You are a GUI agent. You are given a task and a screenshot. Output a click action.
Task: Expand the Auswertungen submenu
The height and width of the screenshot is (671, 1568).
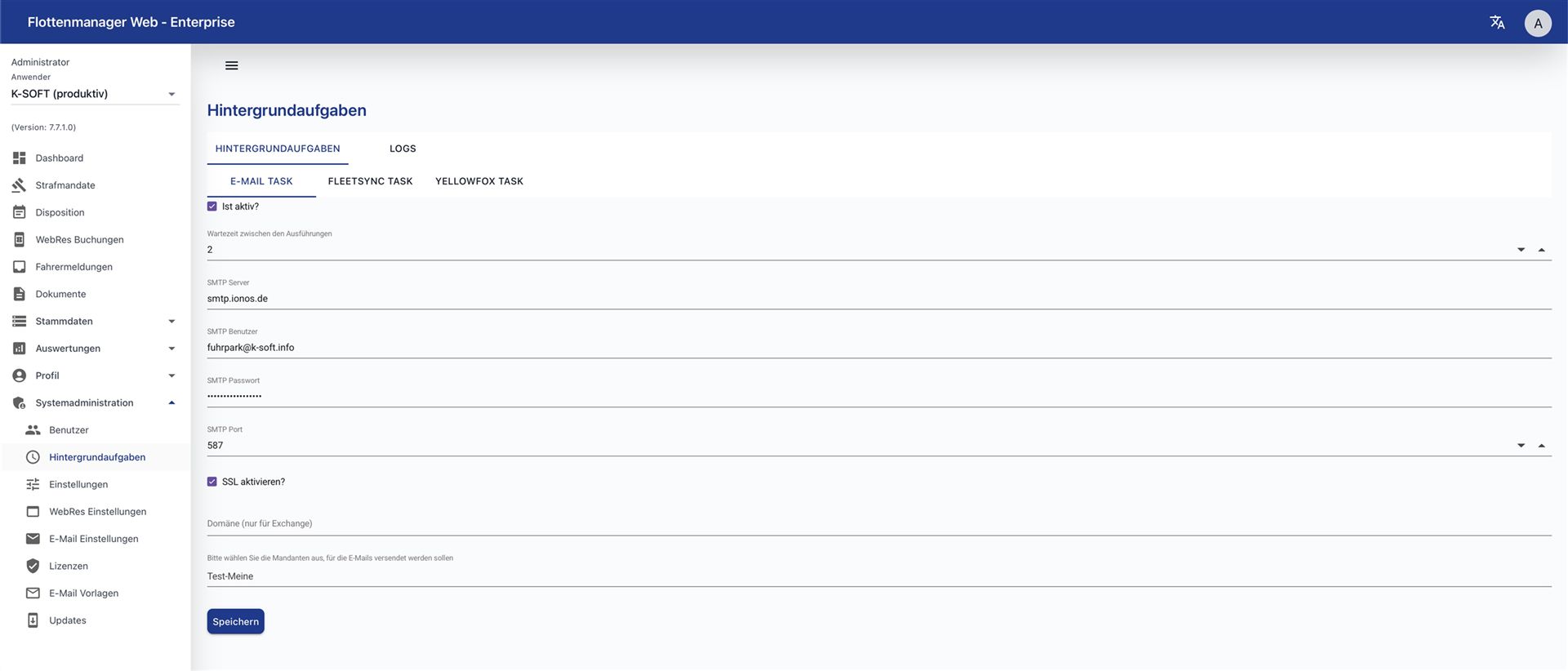(x=171, y=349)
